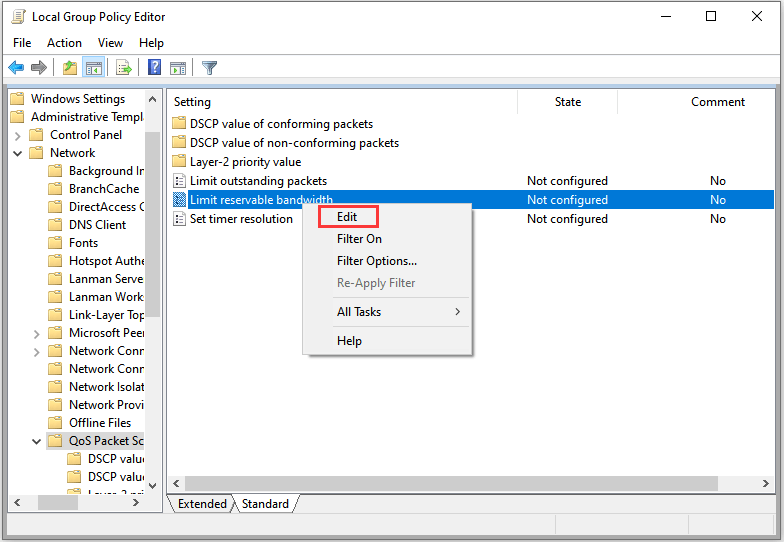784x542 pixels.
Task: Click Not configured state for Set timer resolution
Action: click(x=568, y=218)
